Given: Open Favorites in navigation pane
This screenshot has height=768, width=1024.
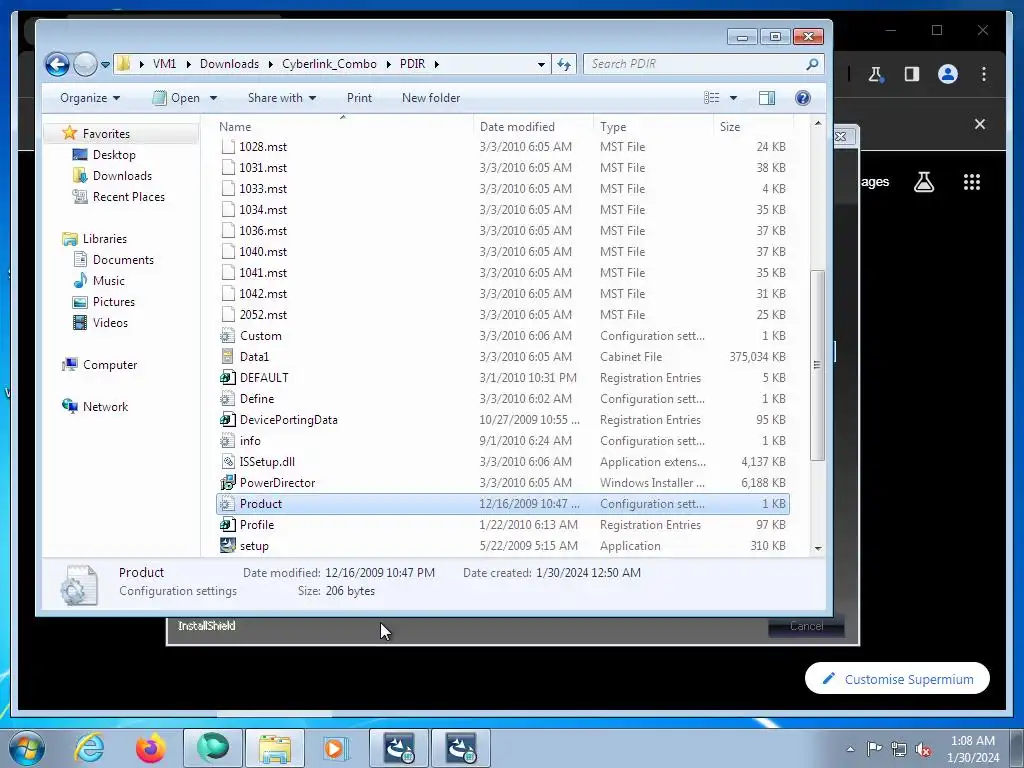Looking at the screenshot, I should pyautogui.click(x=106, y=133).
